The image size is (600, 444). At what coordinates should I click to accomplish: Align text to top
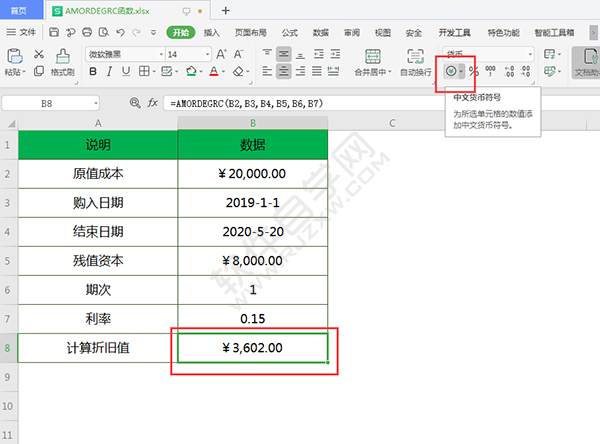tap(267, 54)
